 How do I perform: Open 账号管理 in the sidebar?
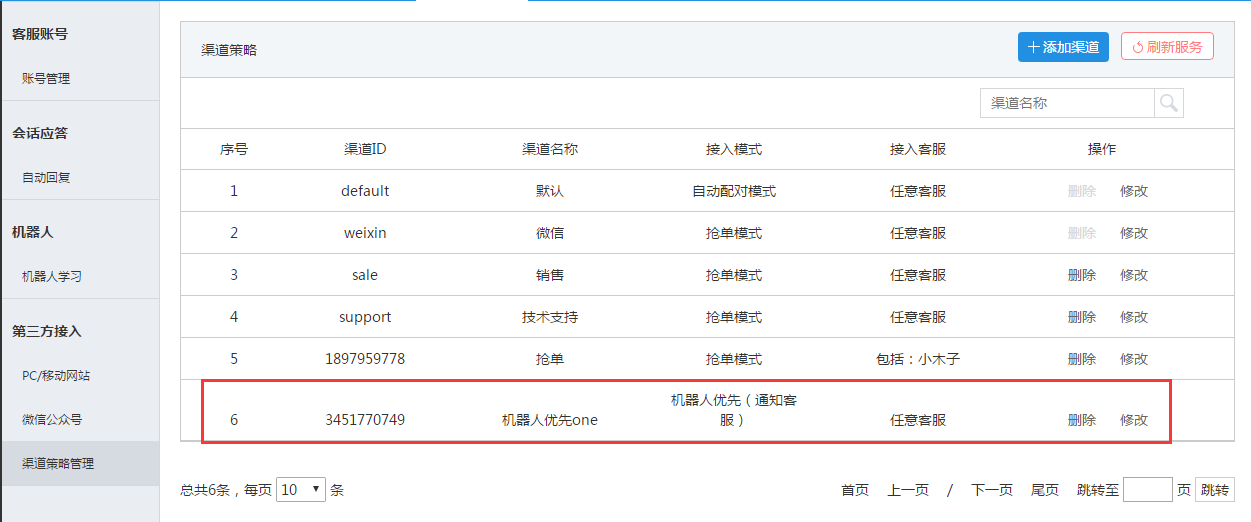pos(46,78)
